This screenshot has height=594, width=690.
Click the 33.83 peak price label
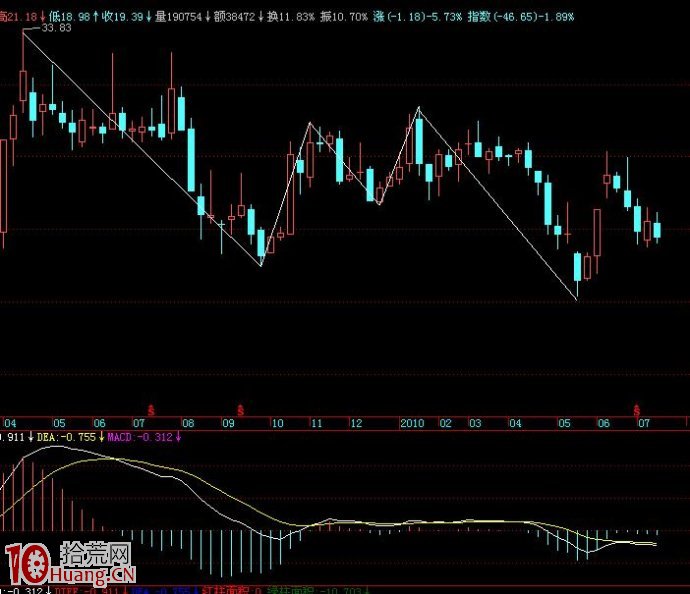(x=56, y=28)
